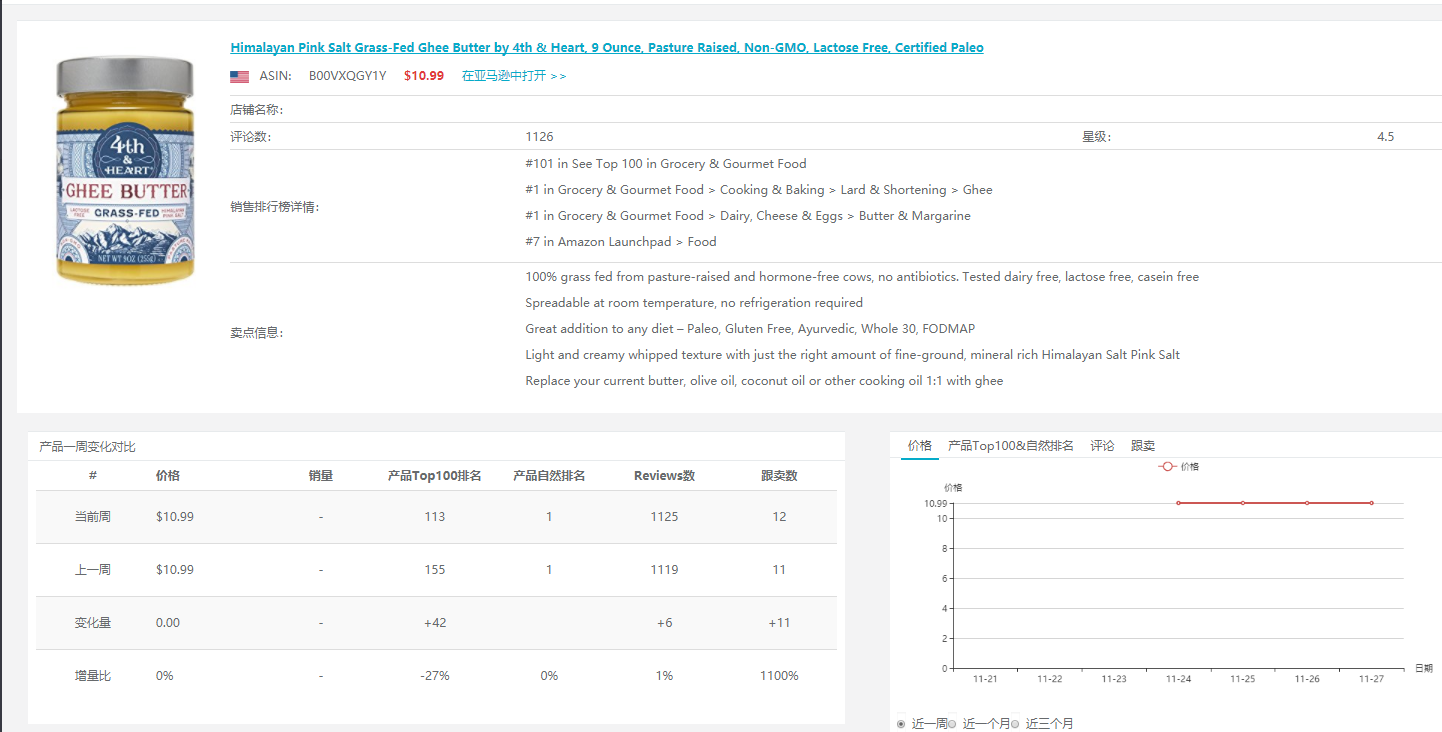The height and width of the screenshot is (732, 1442).
Task: Click the '#1 in ... Lard & Shortening > Ghee' line
Action: [x=759, y=190]
